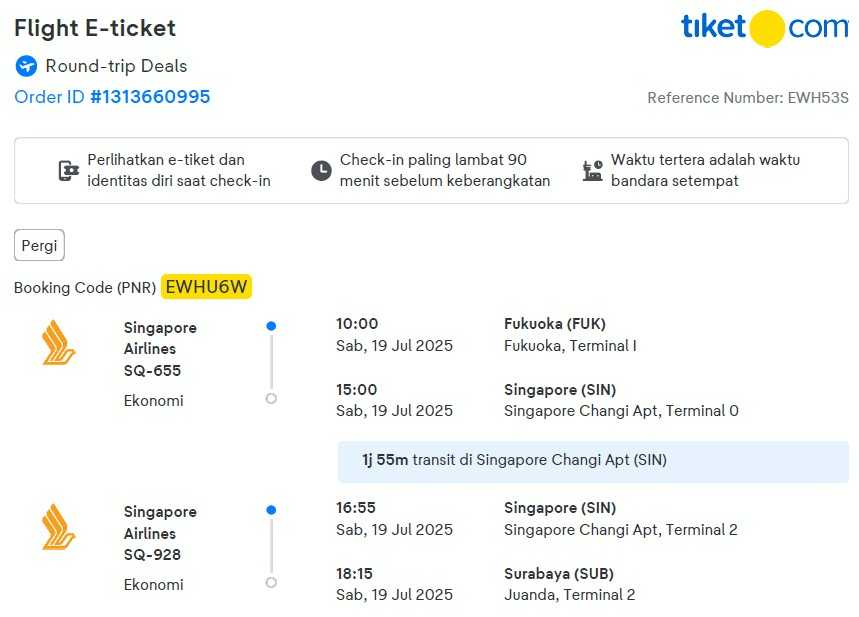The width and height of the screenshot is (859, 617).
Task: Click the Surabaya arrival timeline dot
Action: click(x=271, y=582)
